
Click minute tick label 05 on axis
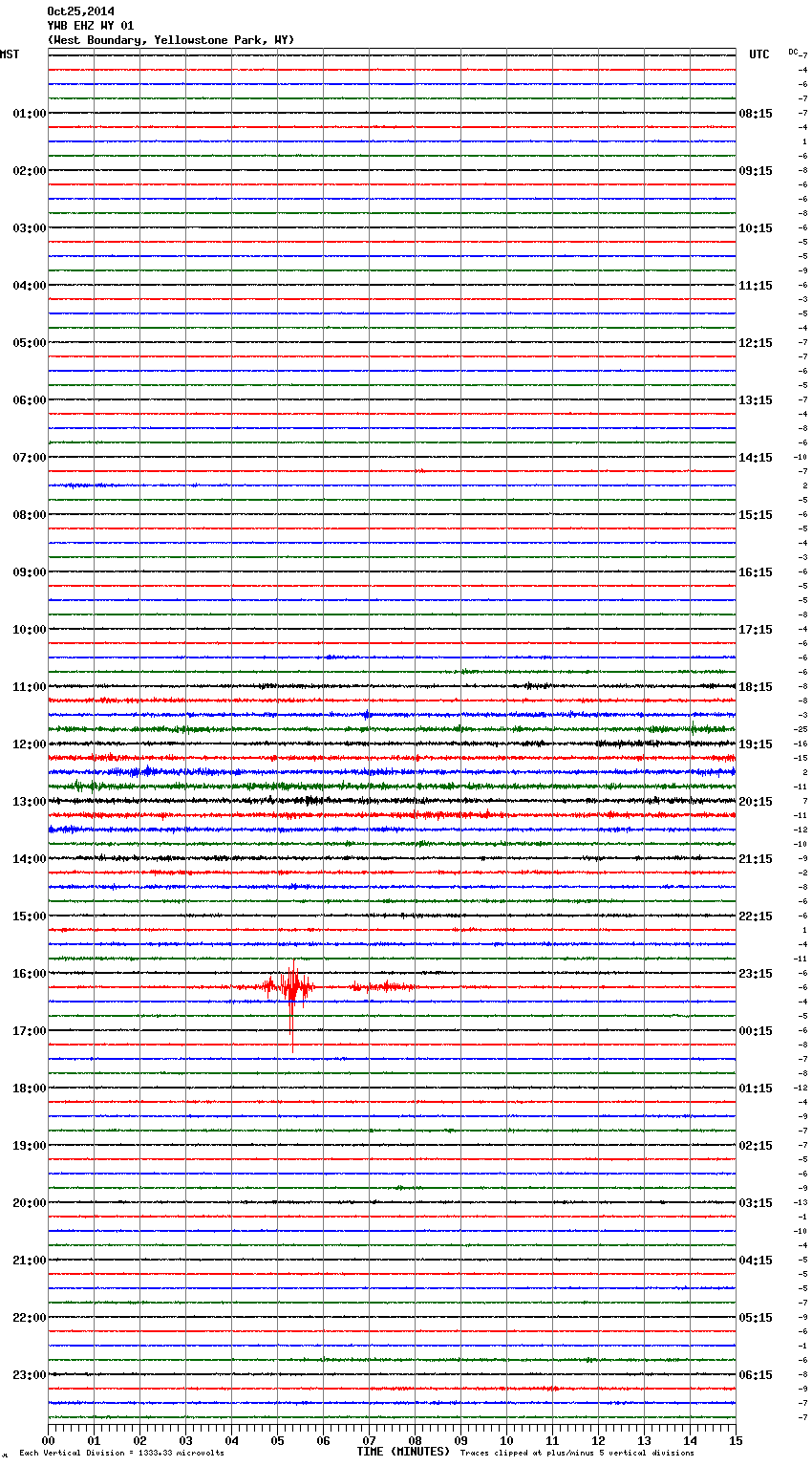pyautogui.click(x=277, y=1440)
